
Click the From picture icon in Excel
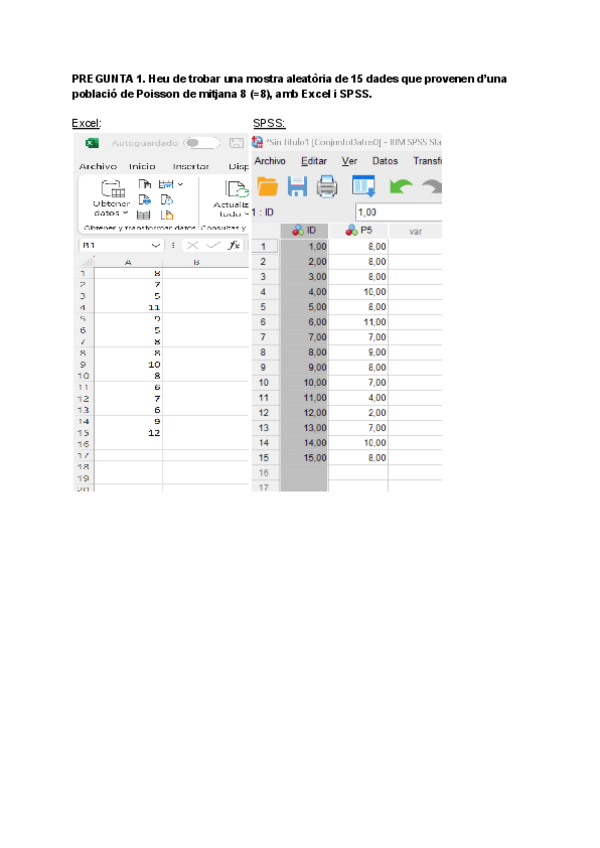tap(166, 184)
